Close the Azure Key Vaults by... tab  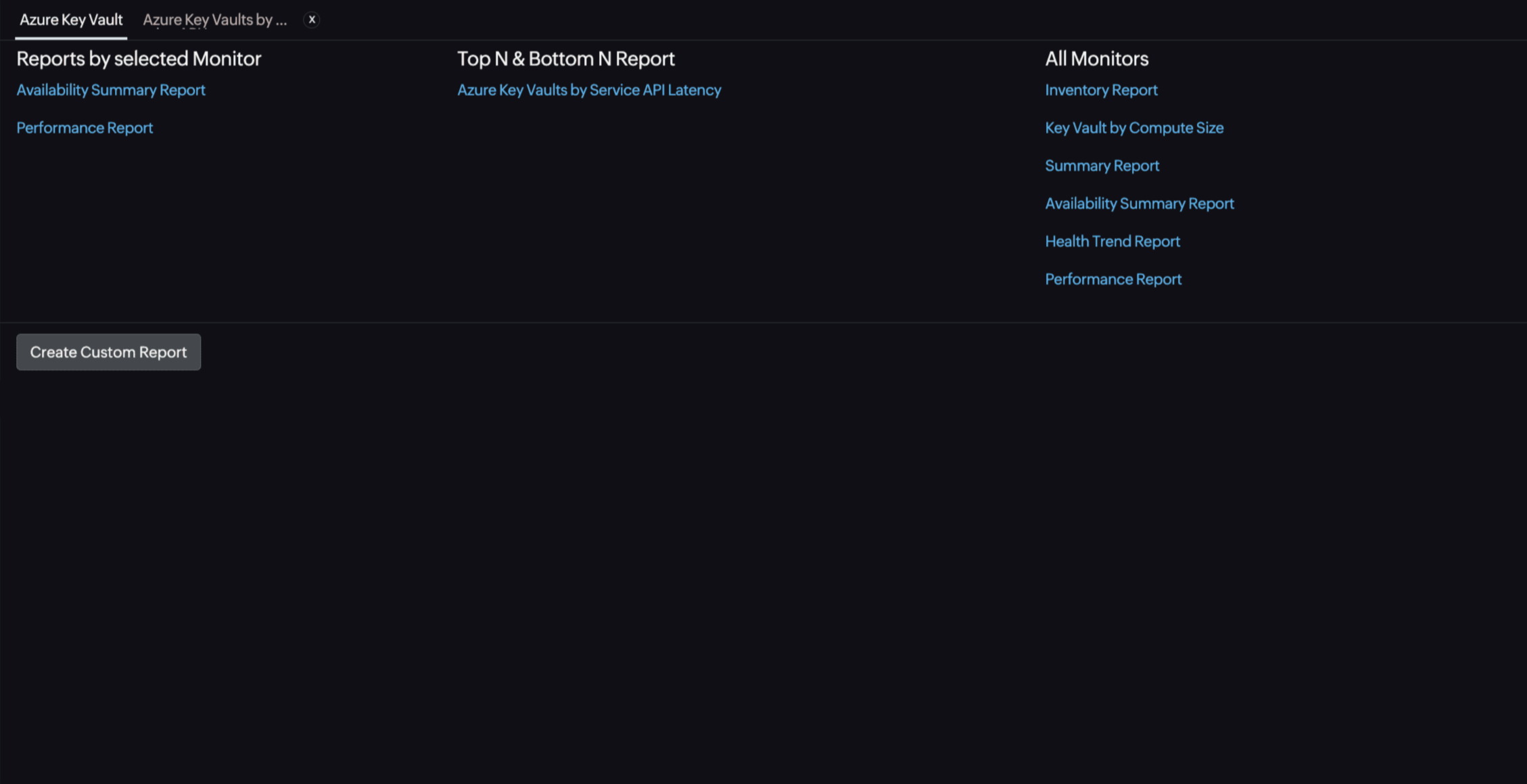pyautogui.click(x=311, y=19)
